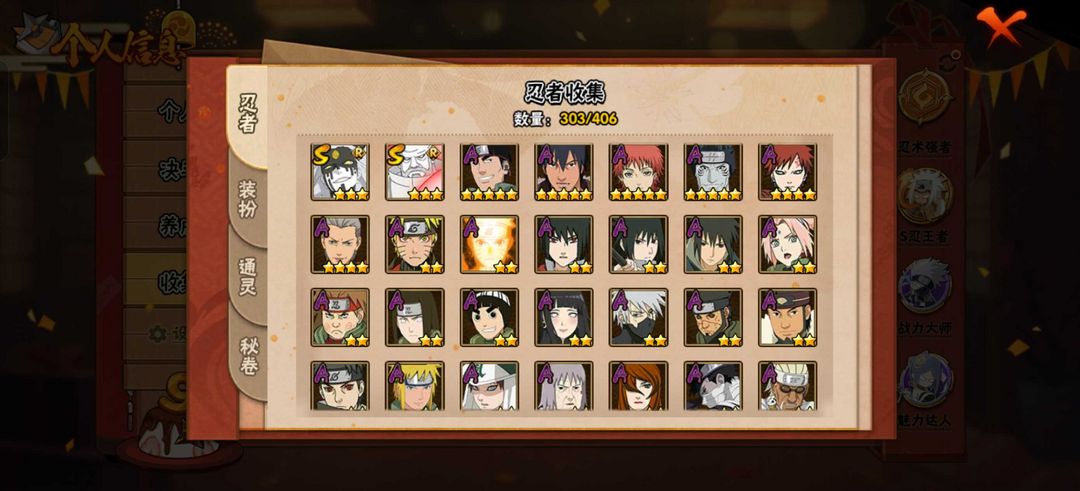Choose the glowing orange chakra-mode Naruto portrait

[489, 244]
